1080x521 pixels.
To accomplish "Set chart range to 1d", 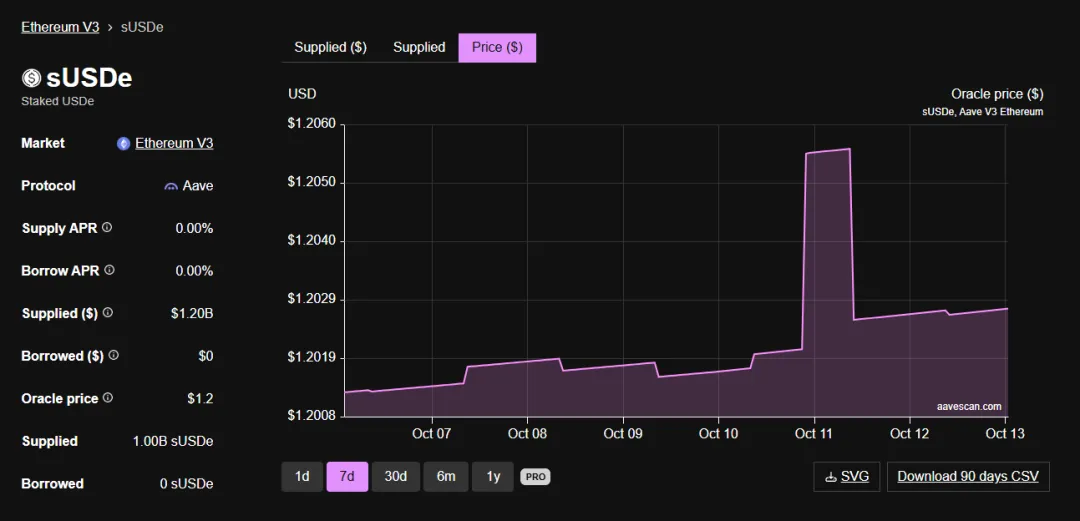I will [x=302, y=476].
